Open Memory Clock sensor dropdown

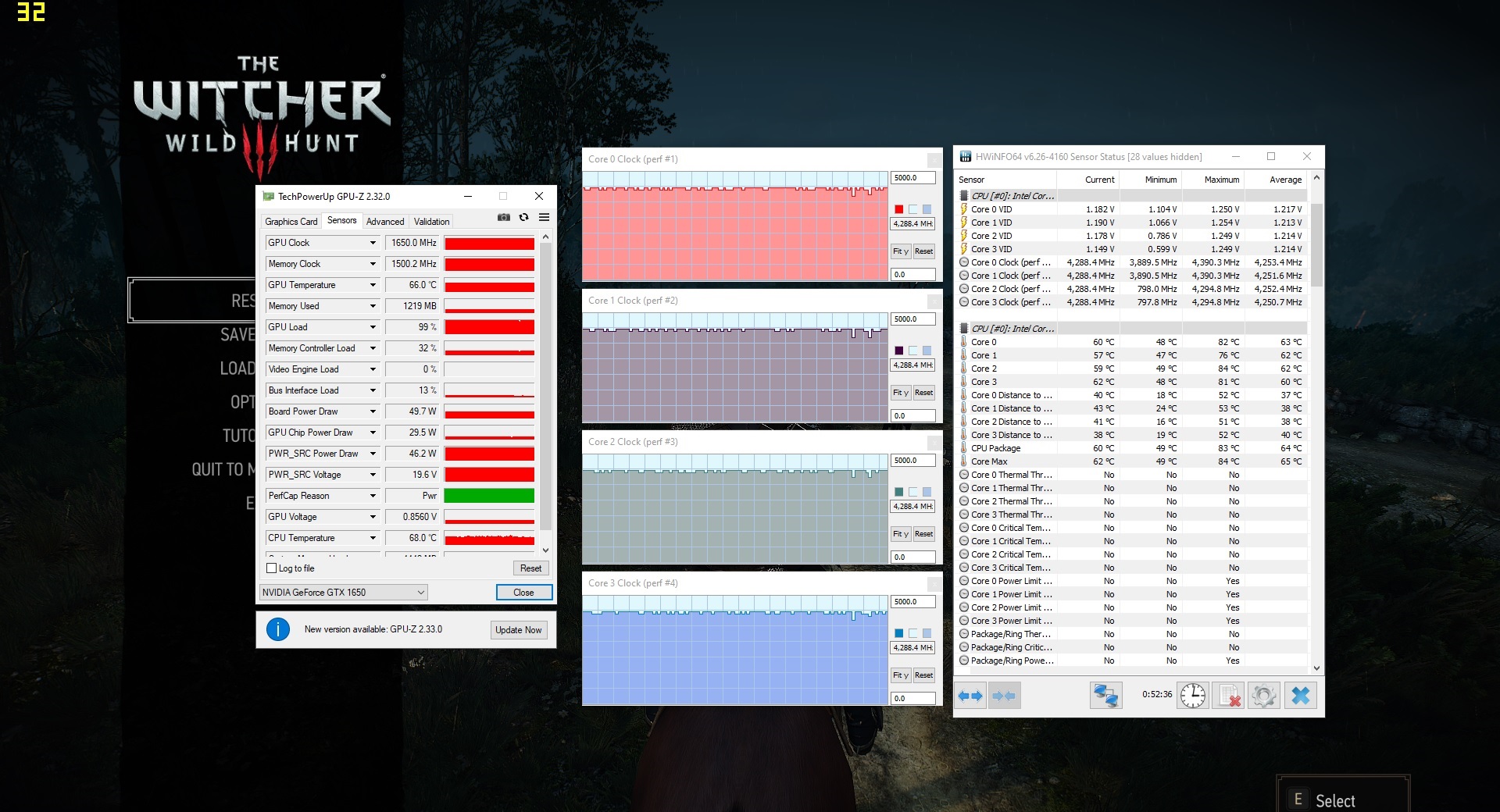373,264
